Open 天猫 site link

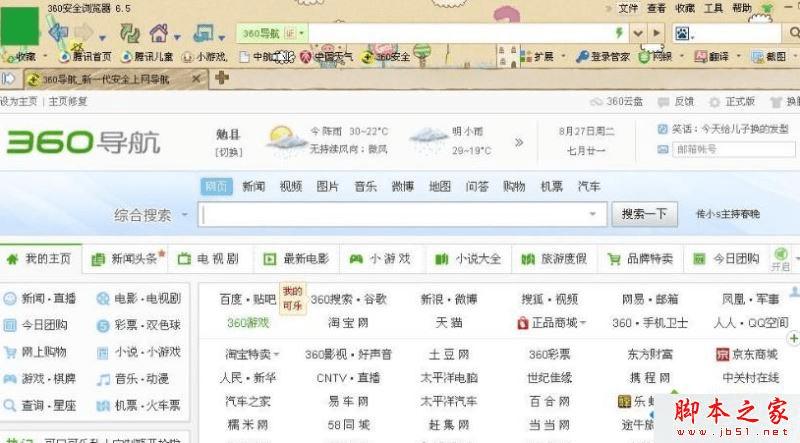pos(448,323)
